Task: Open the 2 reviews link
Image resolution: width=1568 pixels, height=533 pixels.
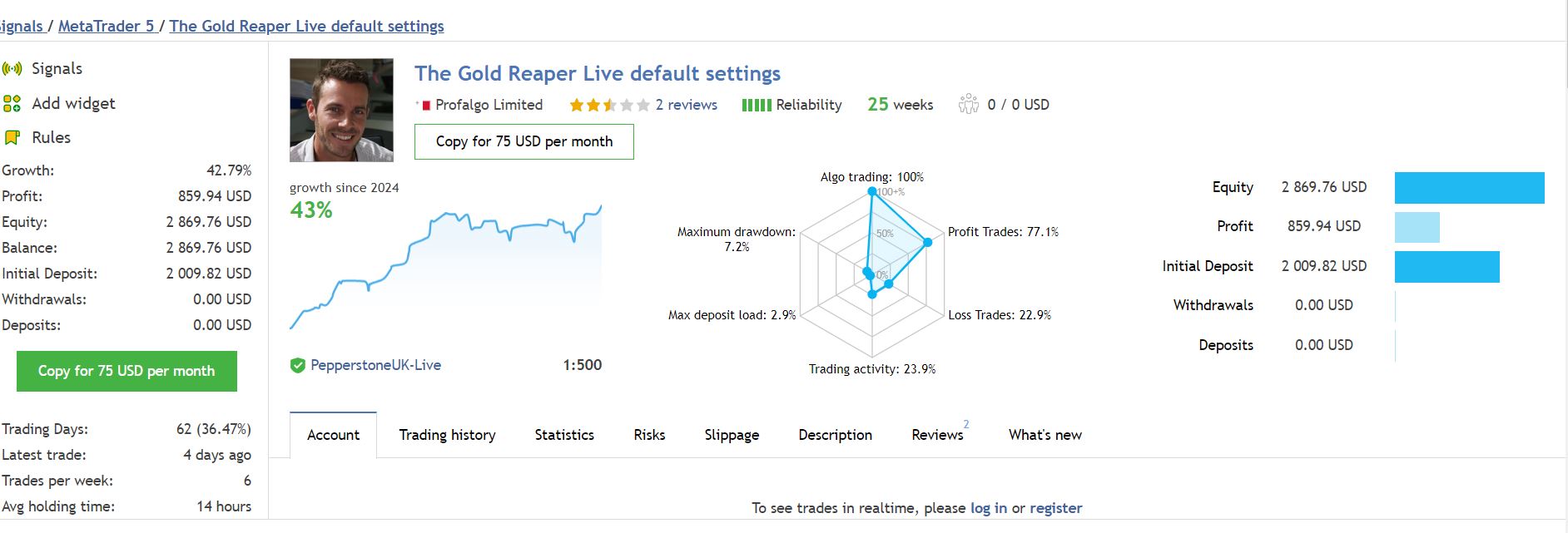Action: pos(686,105)
